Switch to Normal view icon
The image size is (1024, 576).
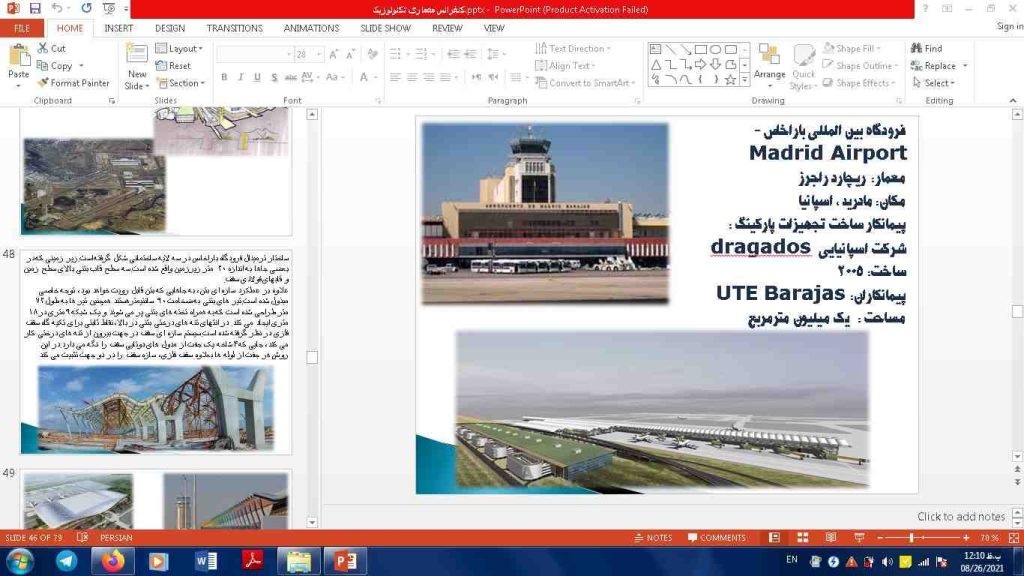point(774,537)
